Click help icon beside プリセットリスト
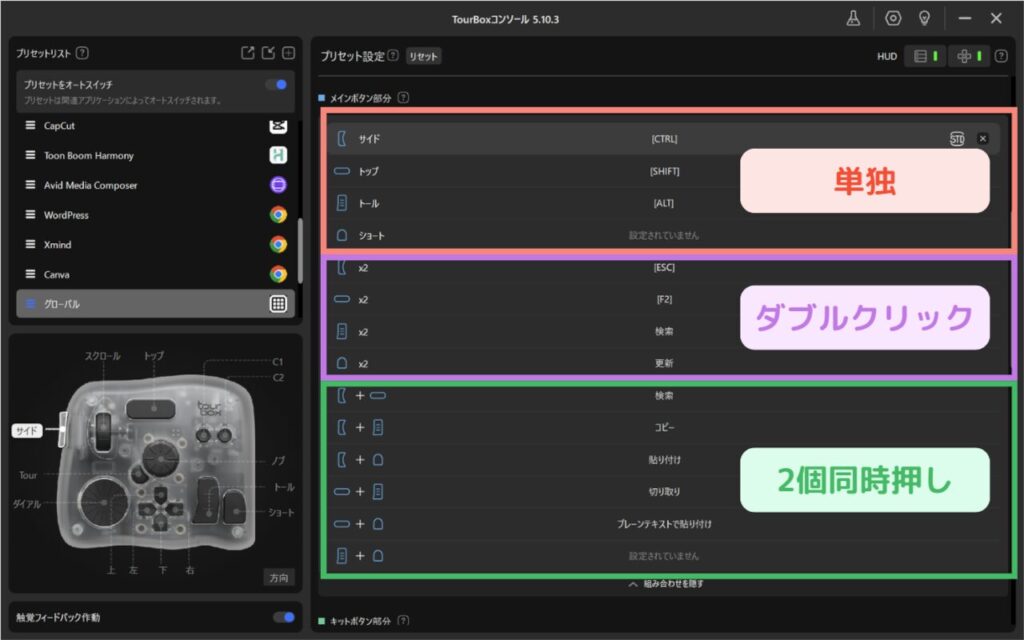The image size is (1024, 640). [x=82, y=53]
